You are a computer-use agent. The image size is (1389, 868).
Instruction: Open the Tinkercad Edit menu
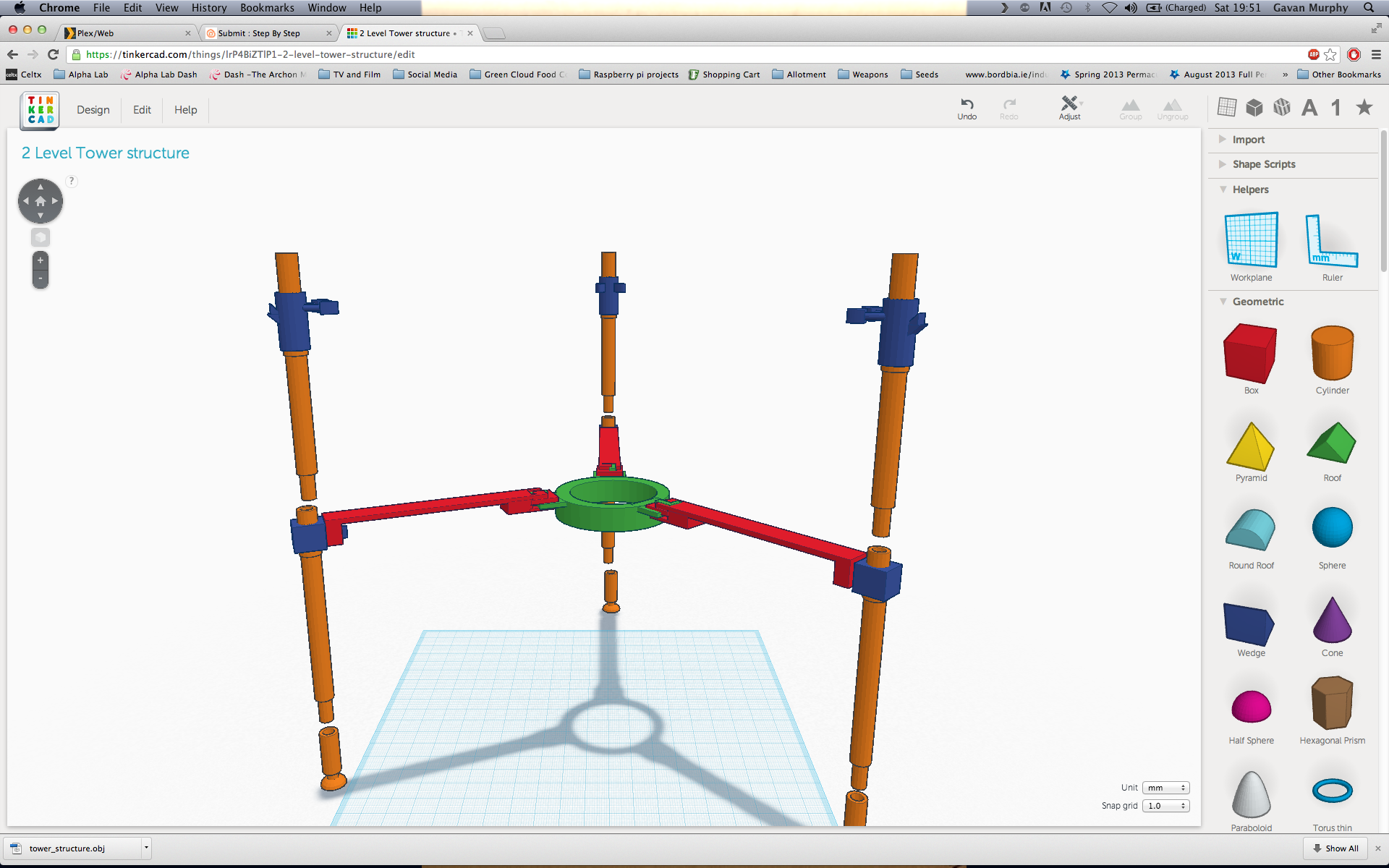click(x=142, y=110)
